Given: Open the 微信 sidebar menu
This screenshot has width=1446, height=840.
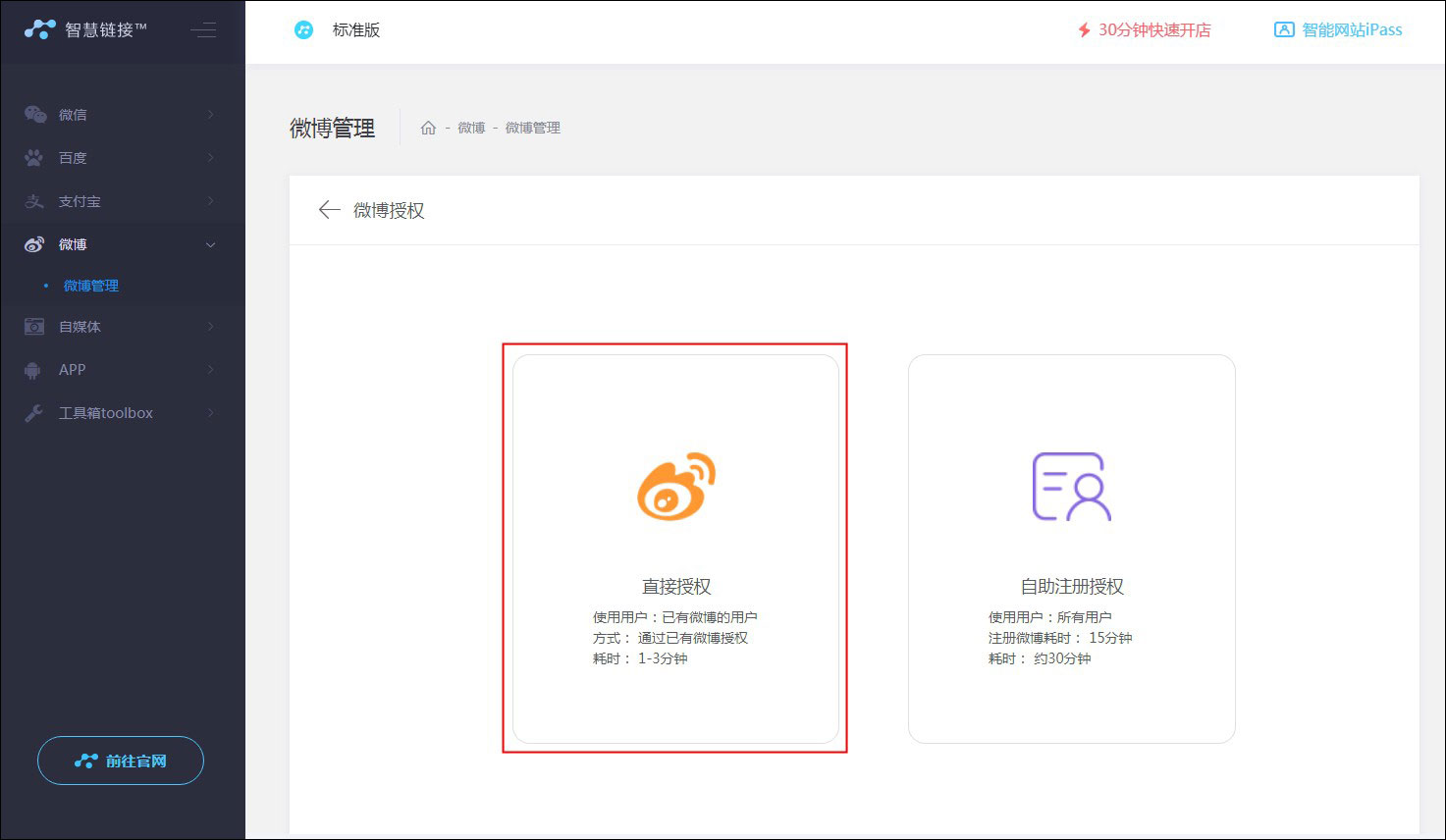Looking at the screenshot, I should [123, 115].
